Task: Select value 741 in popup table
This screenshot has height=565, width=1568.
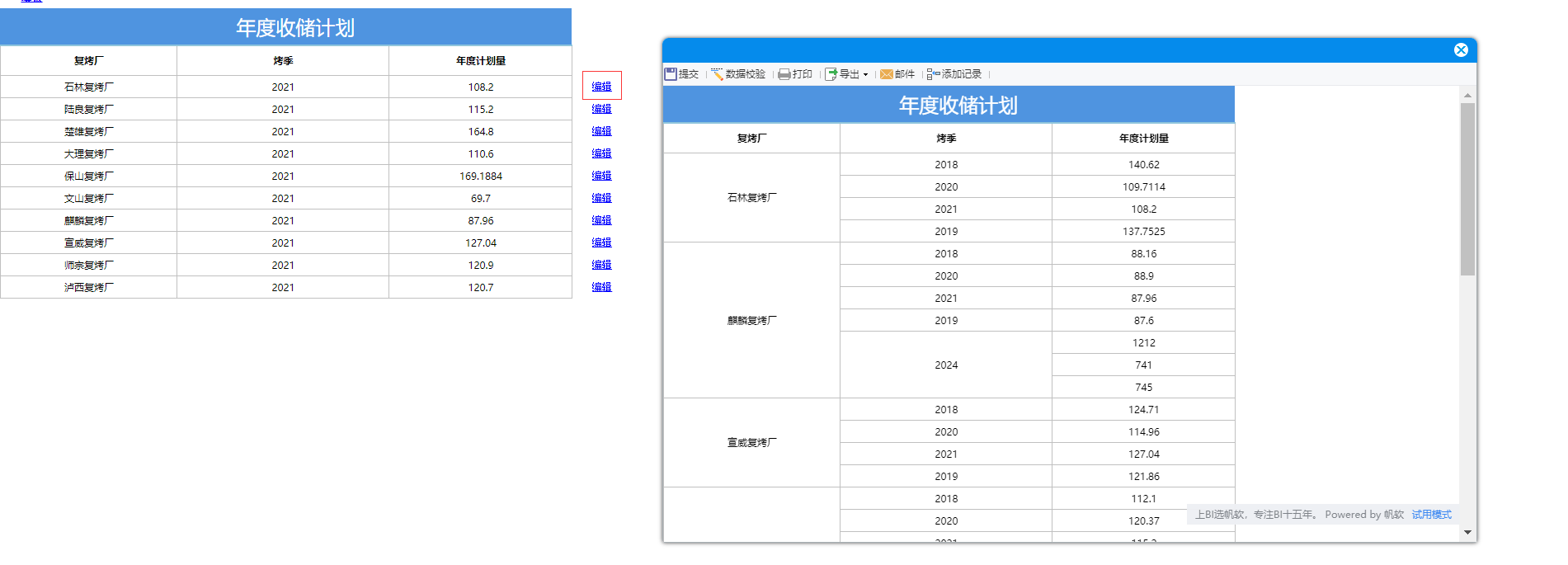Action: pos(1144,365)
